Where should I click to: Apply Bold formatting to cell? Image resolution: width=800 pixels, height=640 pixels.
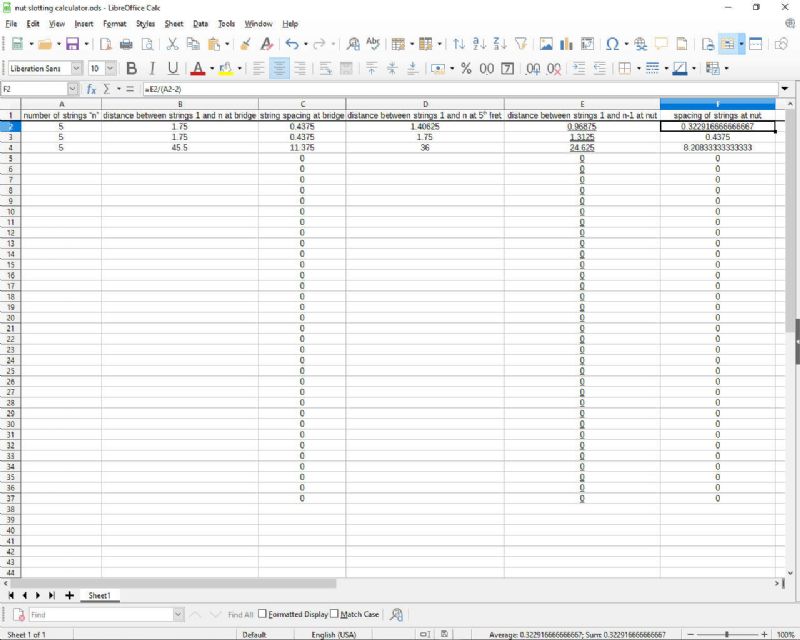(x=131, y=69)
